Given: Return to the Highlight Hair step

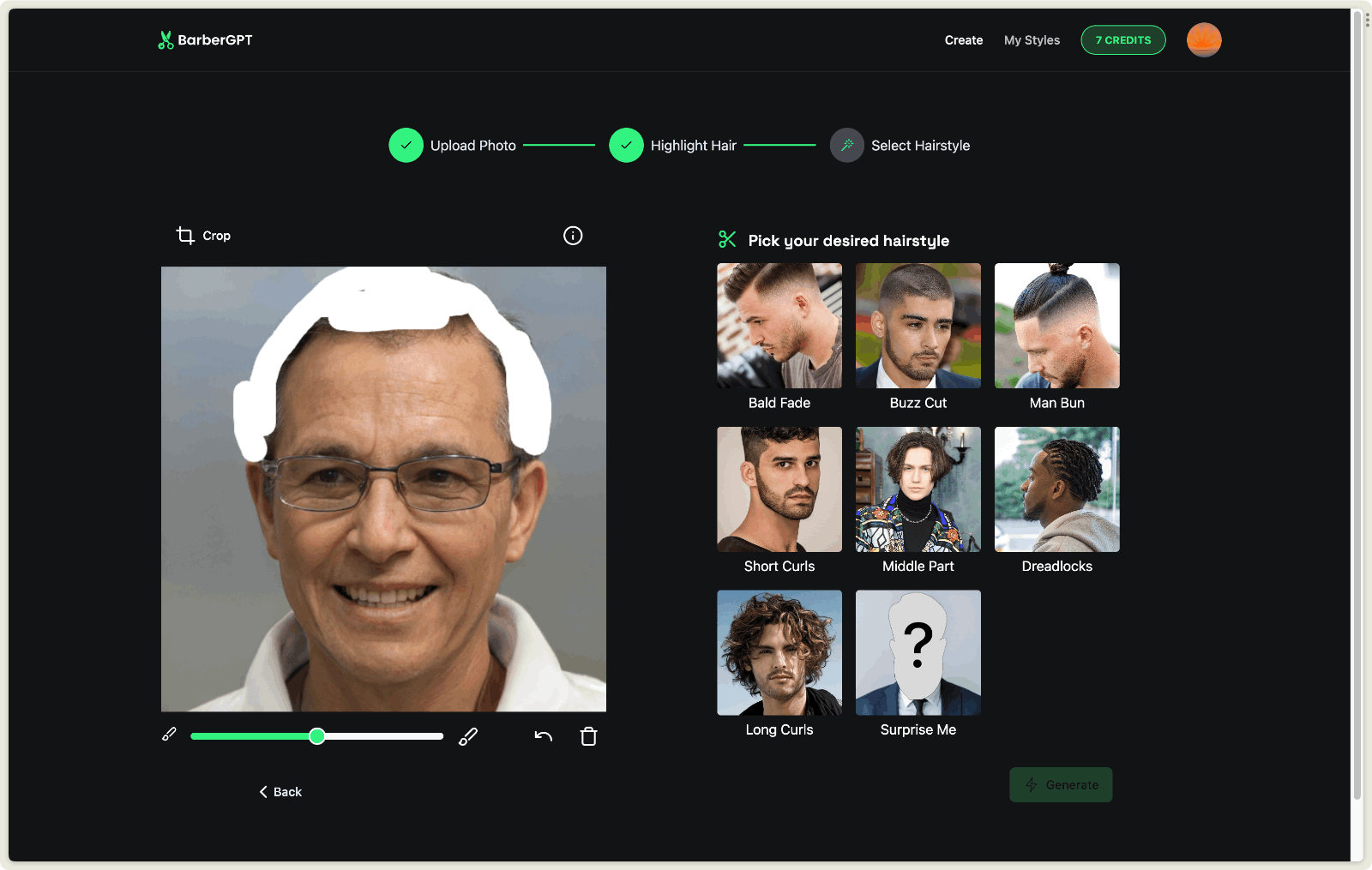Looking at the screenshot, I should [627, 146].
